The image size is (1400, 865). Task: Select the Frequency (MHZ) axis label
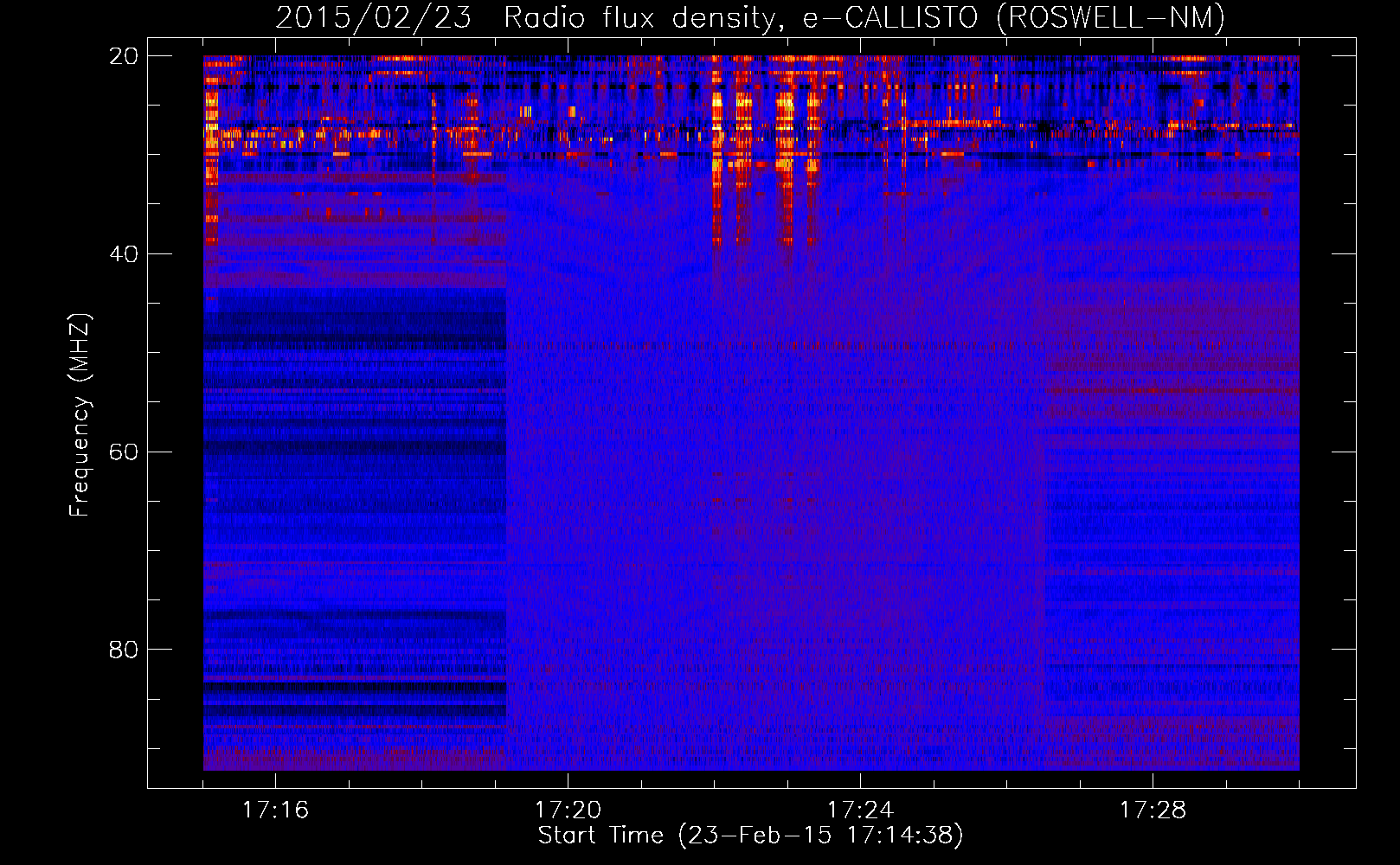(80, 415)
